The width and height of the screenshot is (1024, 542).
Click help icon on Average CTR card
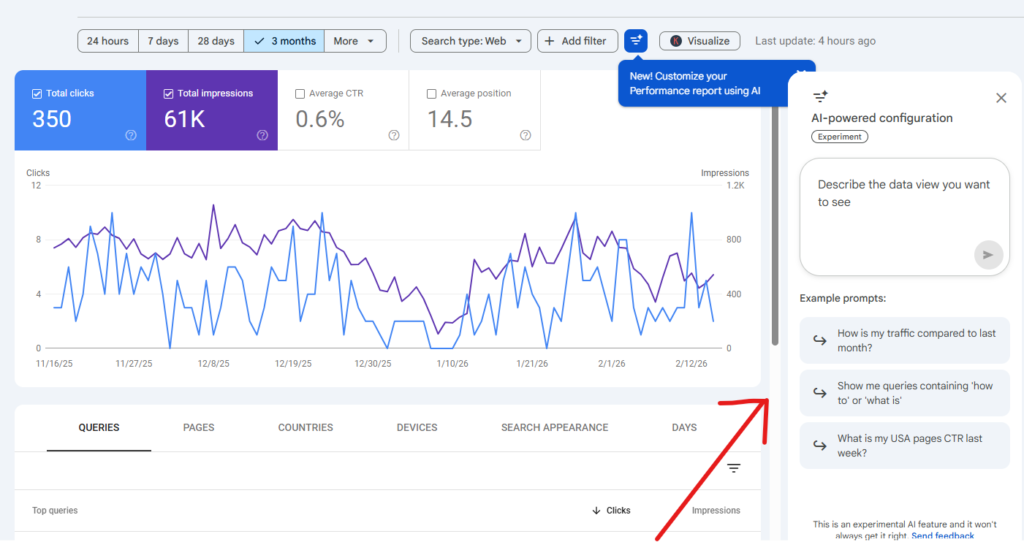[x=394, y=135]
